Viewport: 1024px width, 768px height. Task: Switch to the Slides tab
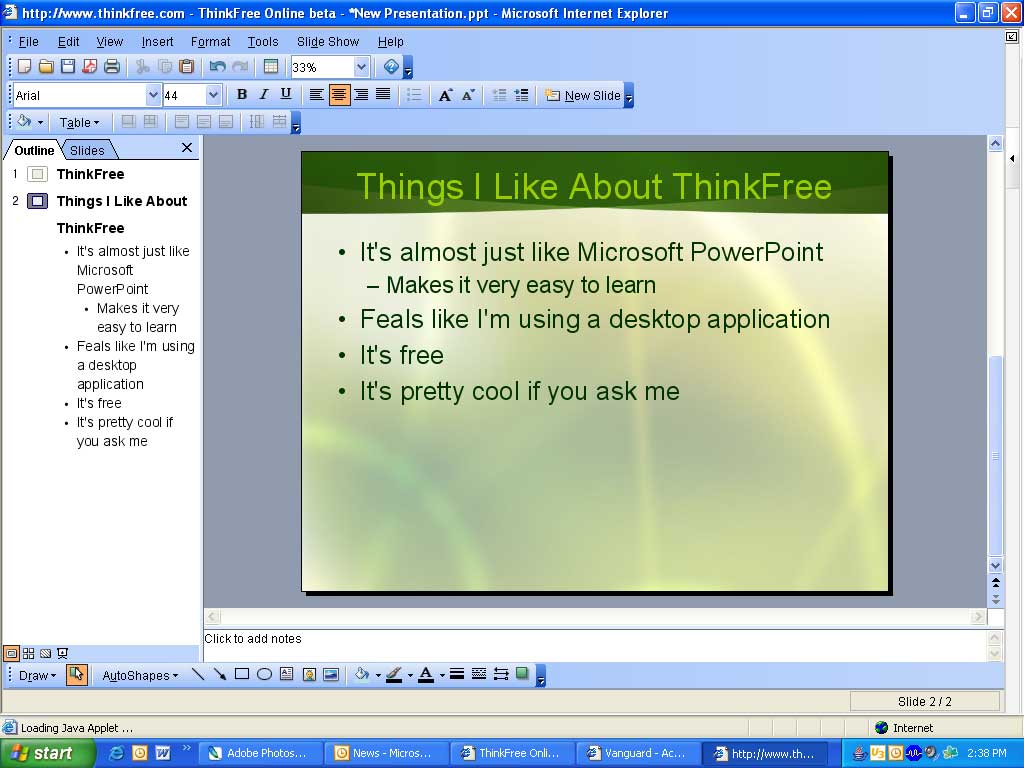[x=87, y=150]
